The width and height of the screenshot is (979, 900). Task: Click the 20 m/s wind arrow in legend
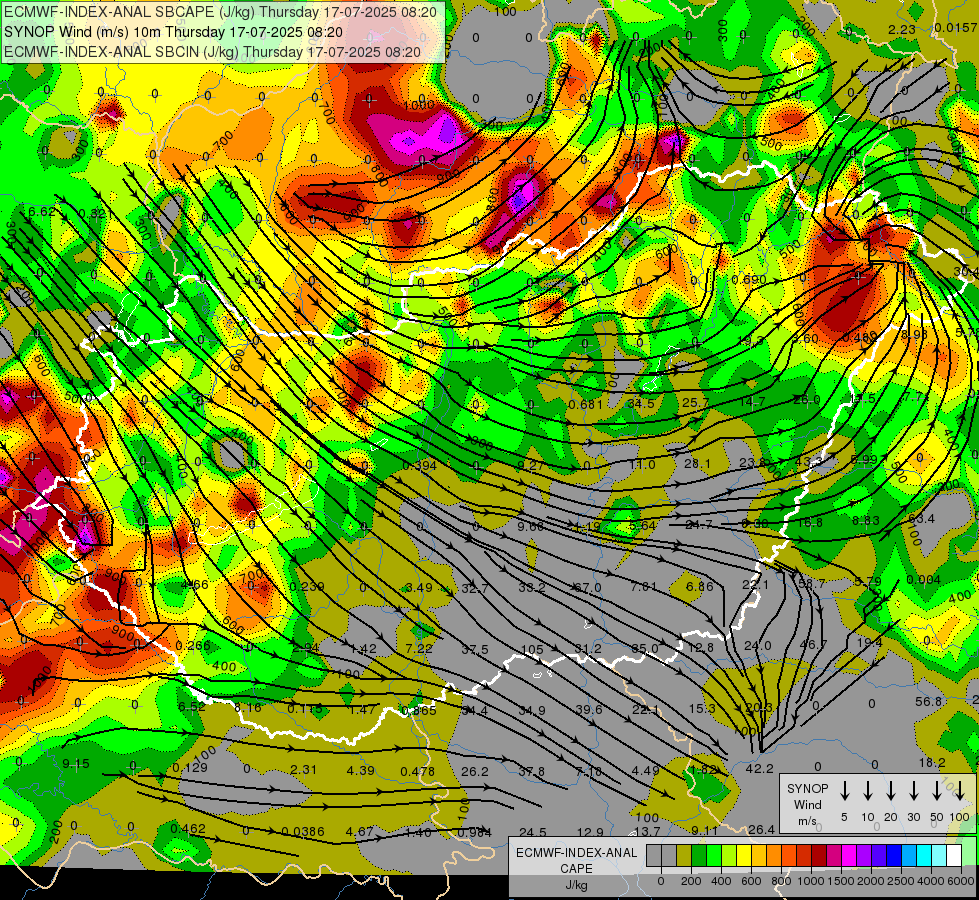click(x=890, y=791)
